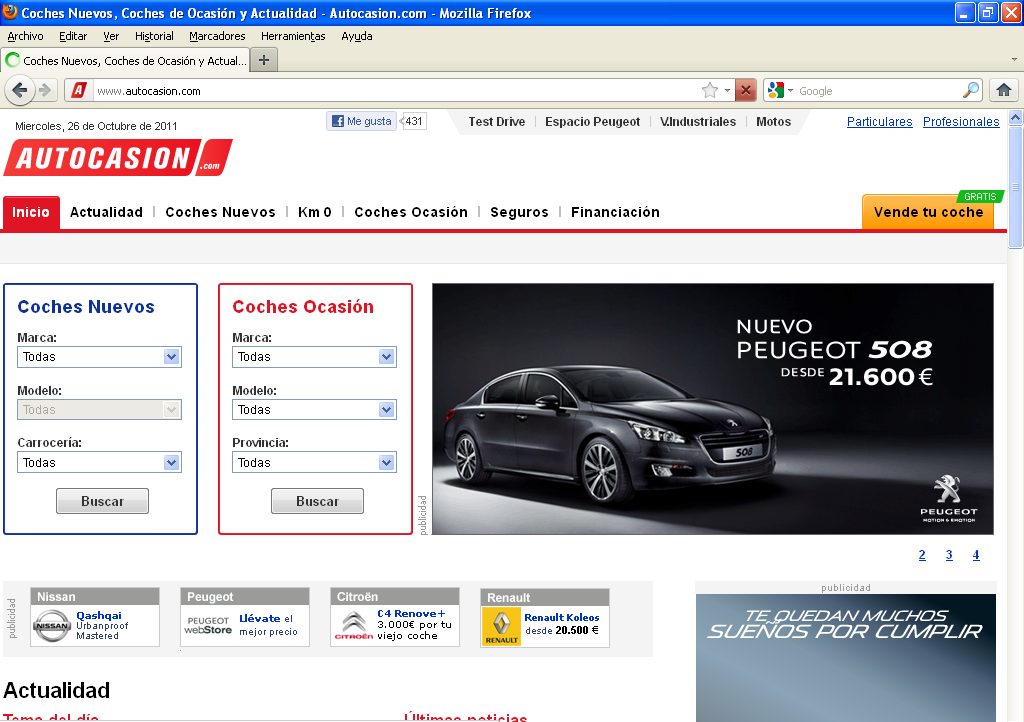Expand Carrocería dropdown in Coches Nuevos
Image resolution: width=1024 pixels, height=722 pixels.
[171, 462]
